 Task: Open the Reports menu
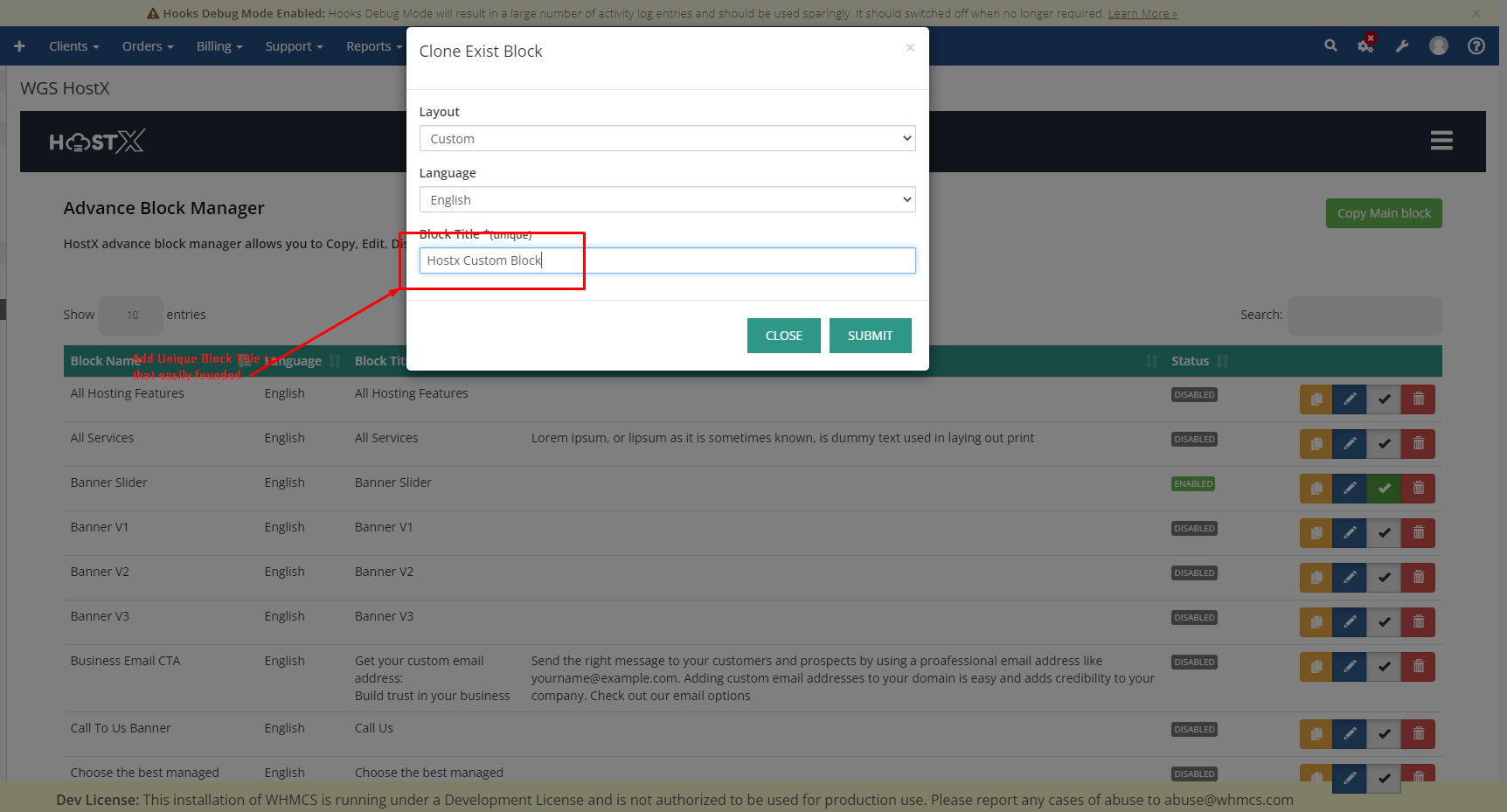coord(373,46)
